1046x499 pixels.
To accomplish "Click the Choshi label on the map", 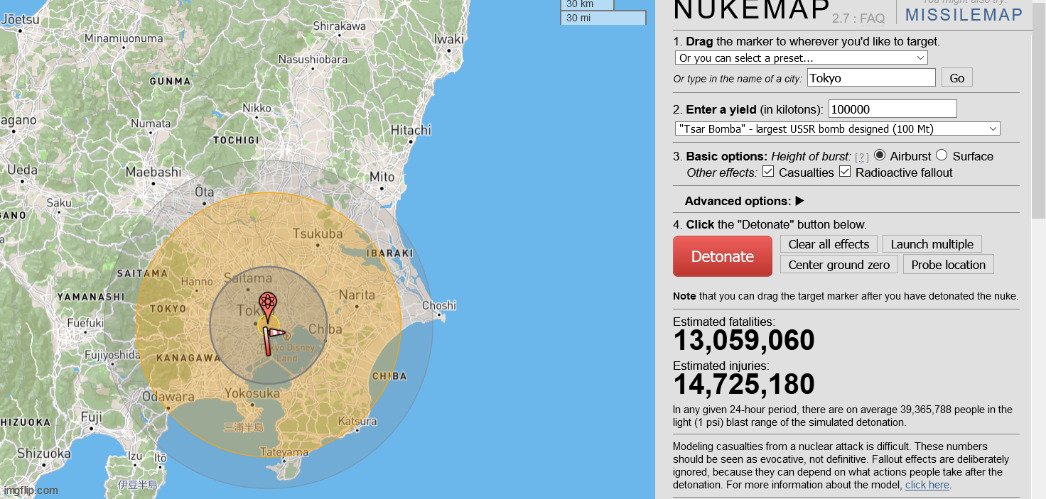I will pos(439,306).
